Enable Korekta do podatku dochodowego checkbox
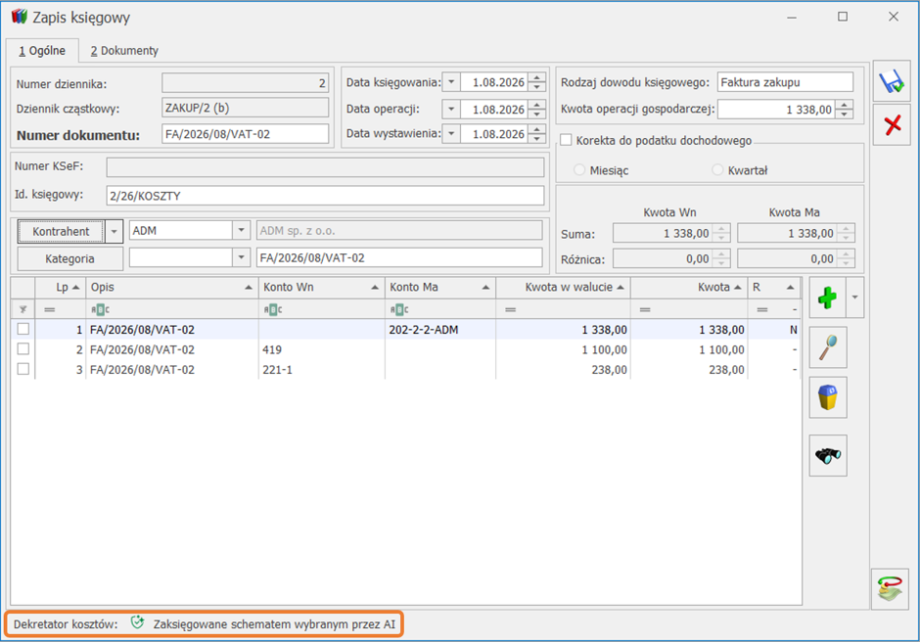Image resolution: width=920 pixels, height=642 pixels. (566, 140)
